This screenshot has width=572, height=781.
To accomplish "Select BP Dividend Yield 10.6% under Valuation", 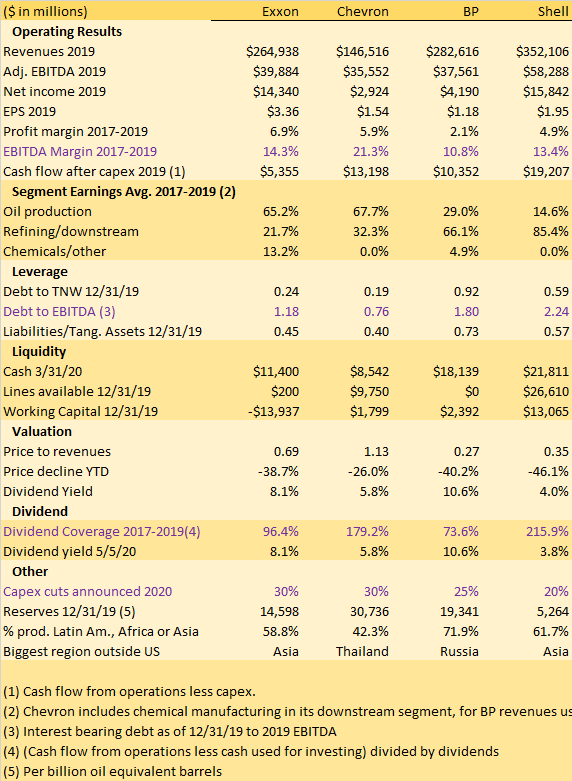I will 461,492.
